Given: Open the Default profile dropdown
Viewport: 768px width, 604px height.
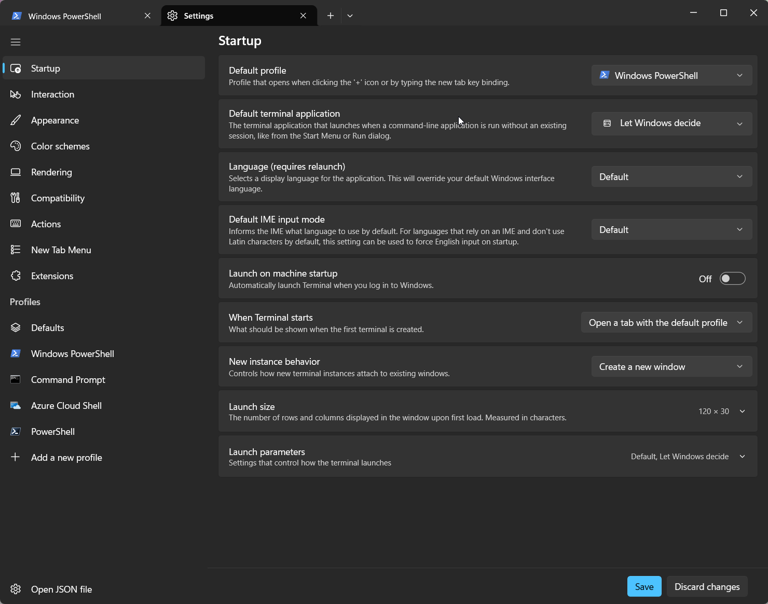Looking at the screenshot, I should (x=672, y=75).
